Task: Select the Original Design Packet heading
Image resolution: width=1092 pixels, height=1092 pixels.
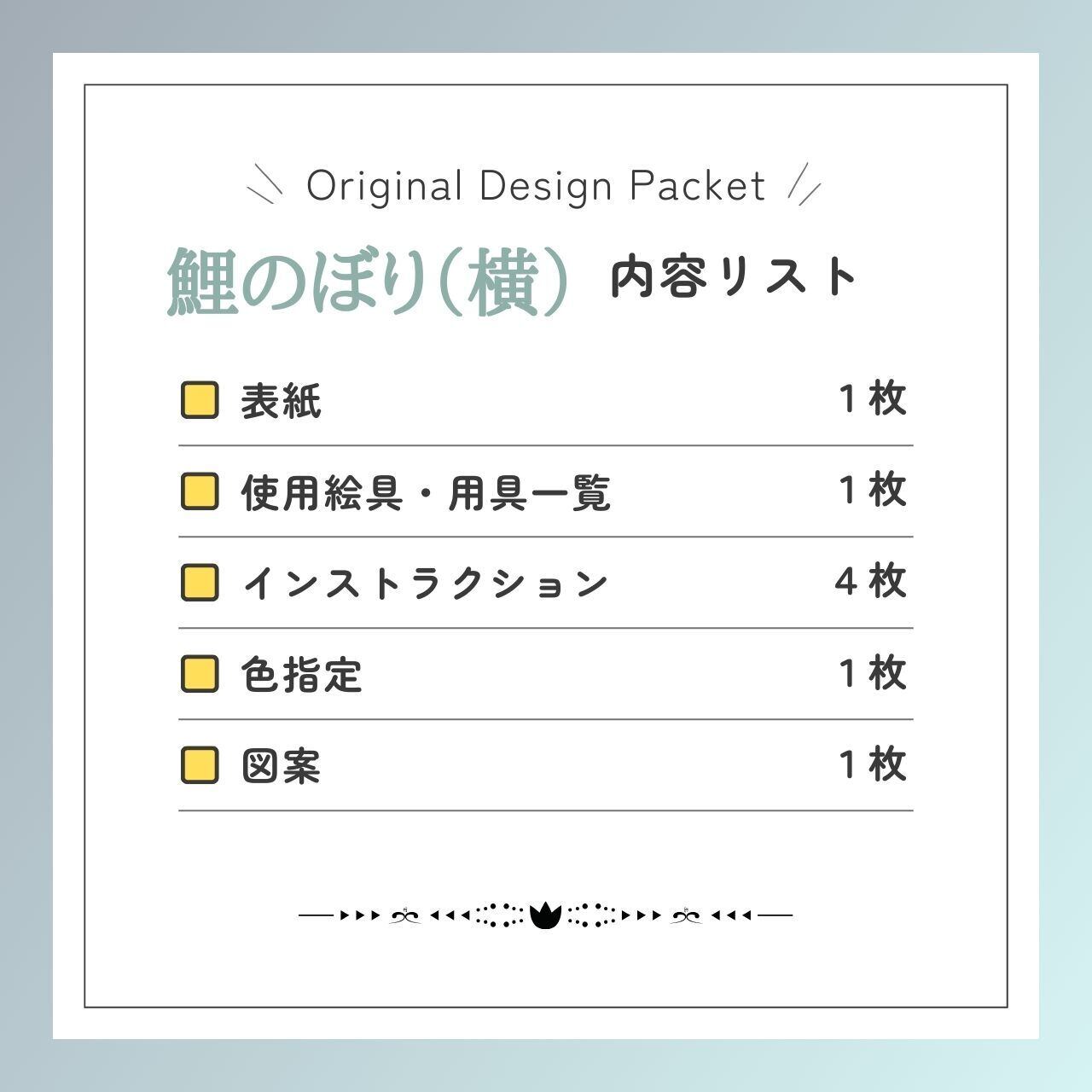Action: click(536, 186)
